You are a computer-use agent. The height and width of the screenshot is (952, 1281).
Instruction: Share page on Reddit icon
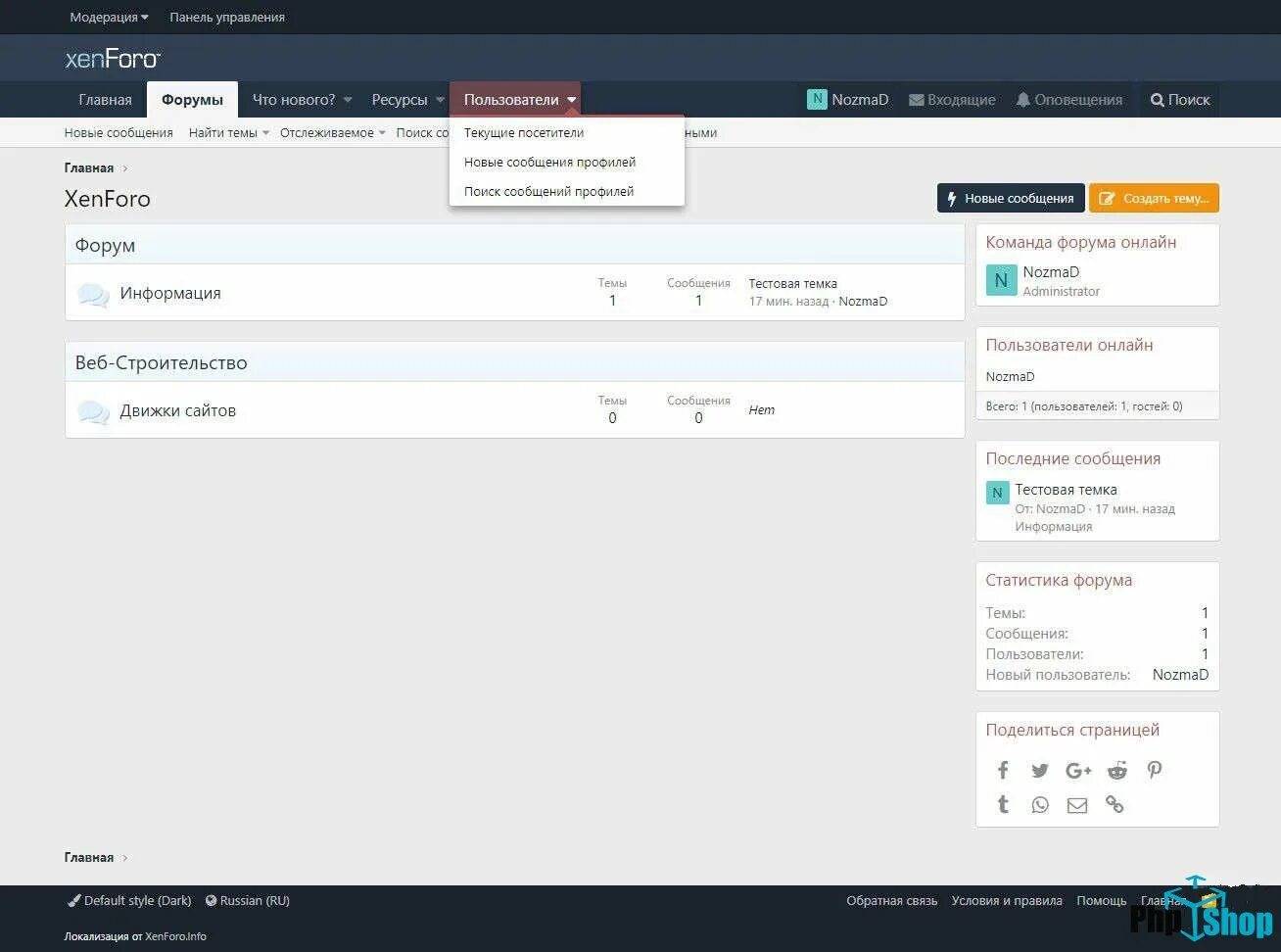point(1117,771)
